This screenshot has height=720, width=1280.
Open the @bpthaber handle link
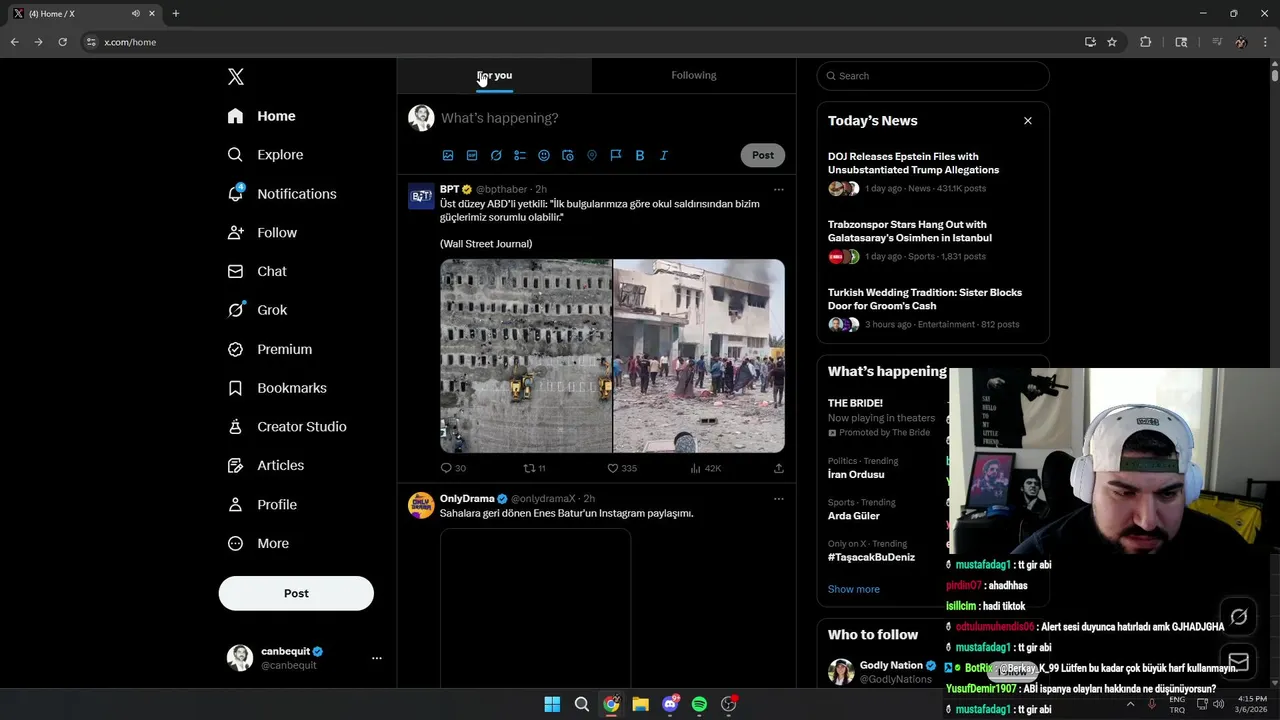pyautogui.click(x=501, y=189)
